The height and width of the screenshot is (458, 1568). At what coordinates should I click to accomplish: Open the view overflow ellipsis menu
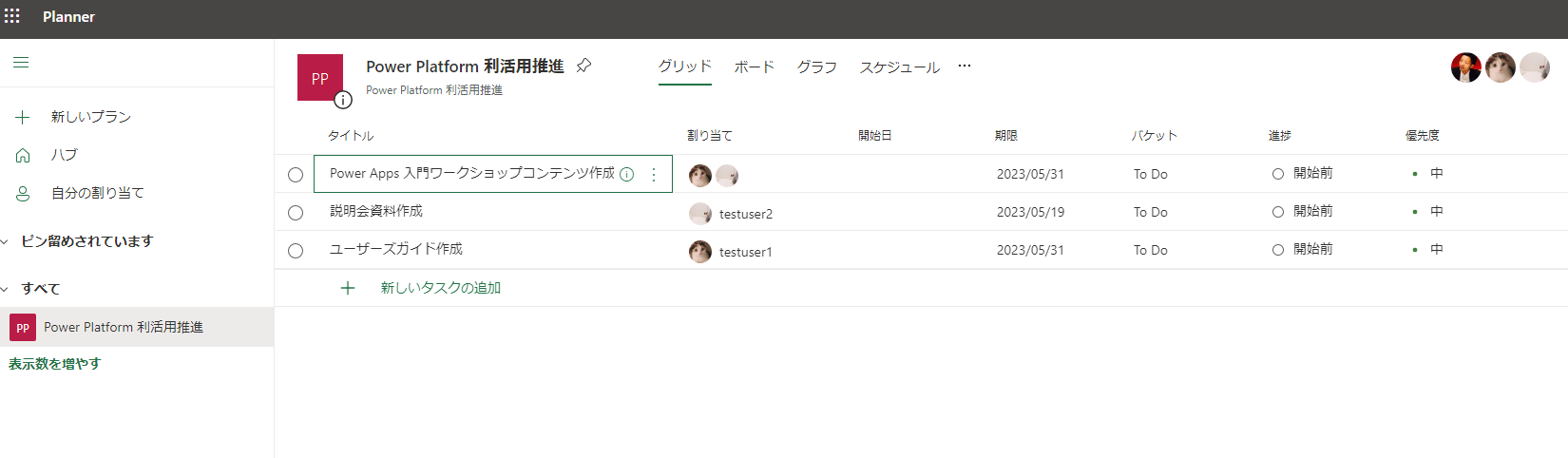point(965,66)
